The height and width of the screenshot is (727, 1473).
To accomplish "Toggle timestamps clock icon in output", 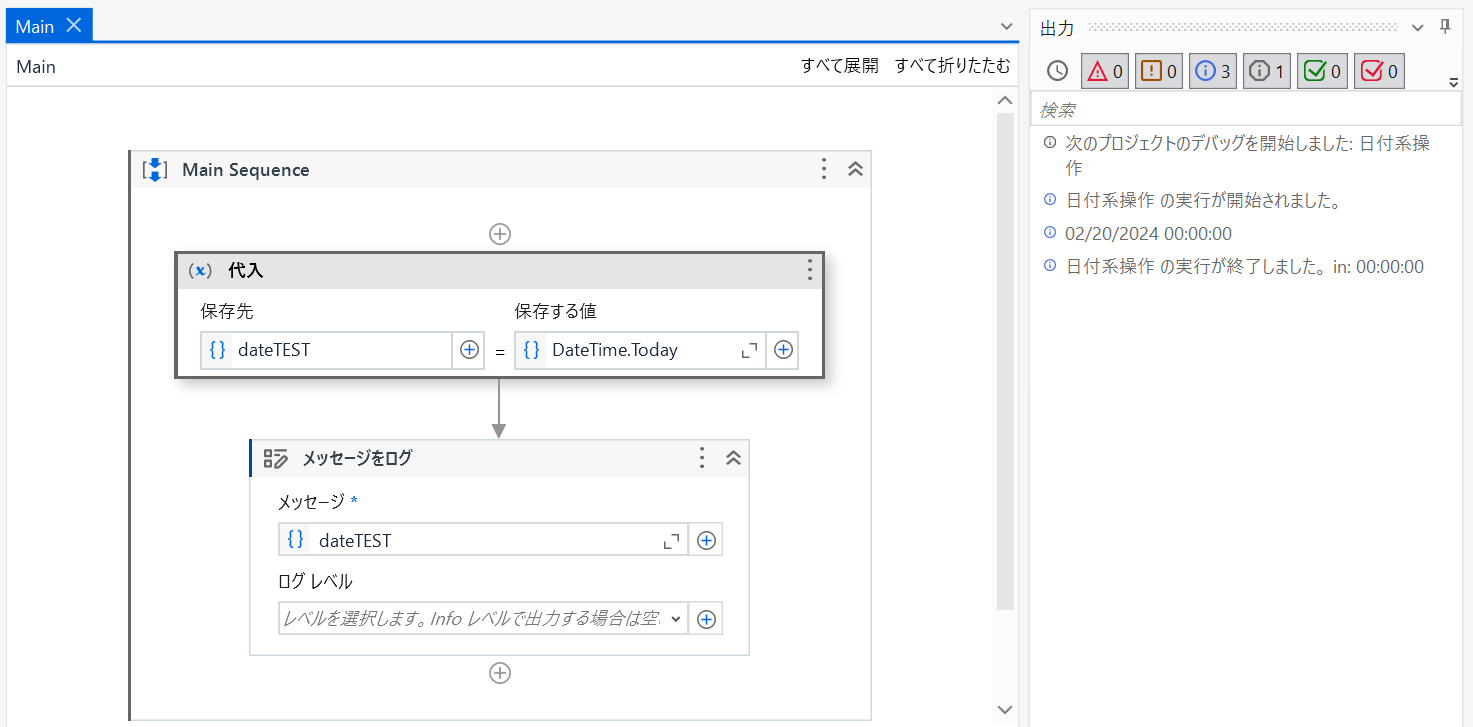I will coord(1057,71).
